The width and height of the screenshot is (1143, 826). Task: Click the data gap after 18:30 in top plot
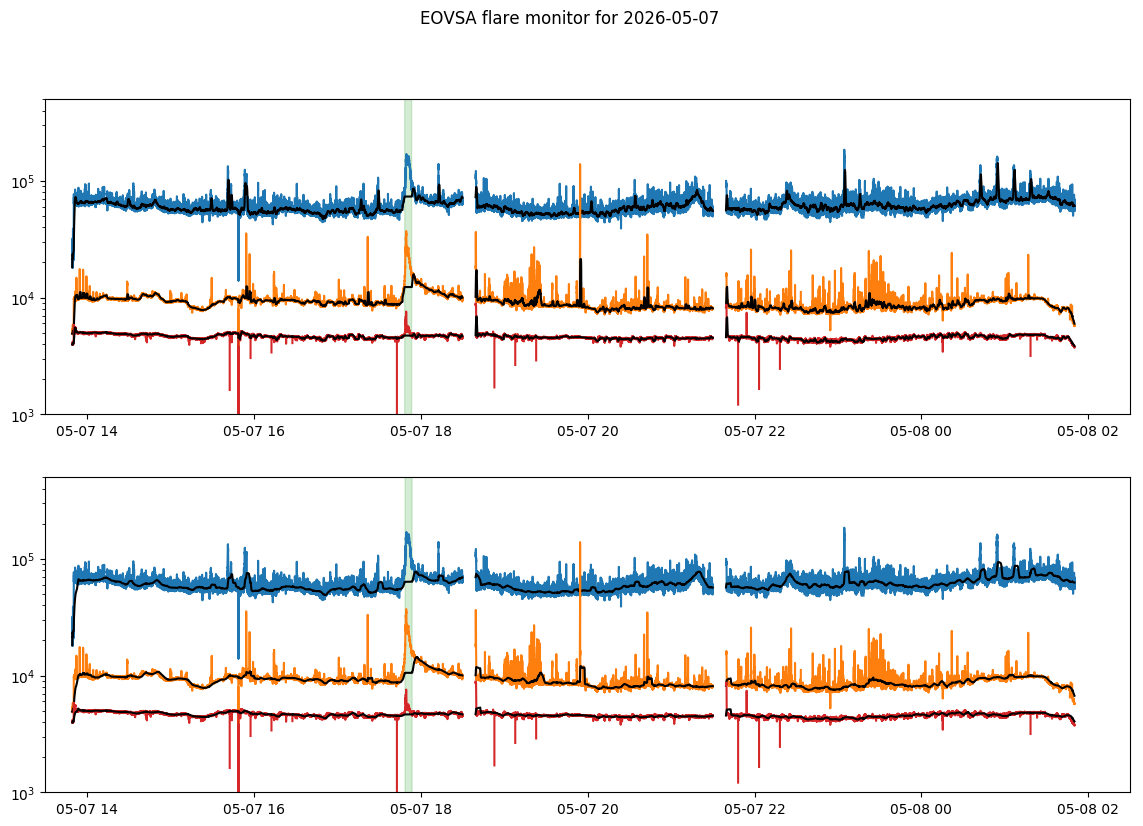coord(469,257)
